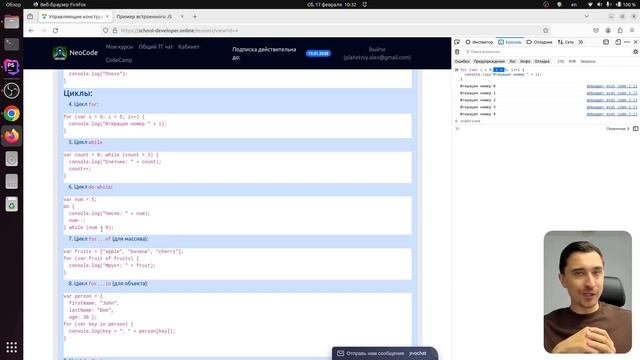
Task: Toggle the Предупреждения console filter
Action: click(x=489, y=61)
